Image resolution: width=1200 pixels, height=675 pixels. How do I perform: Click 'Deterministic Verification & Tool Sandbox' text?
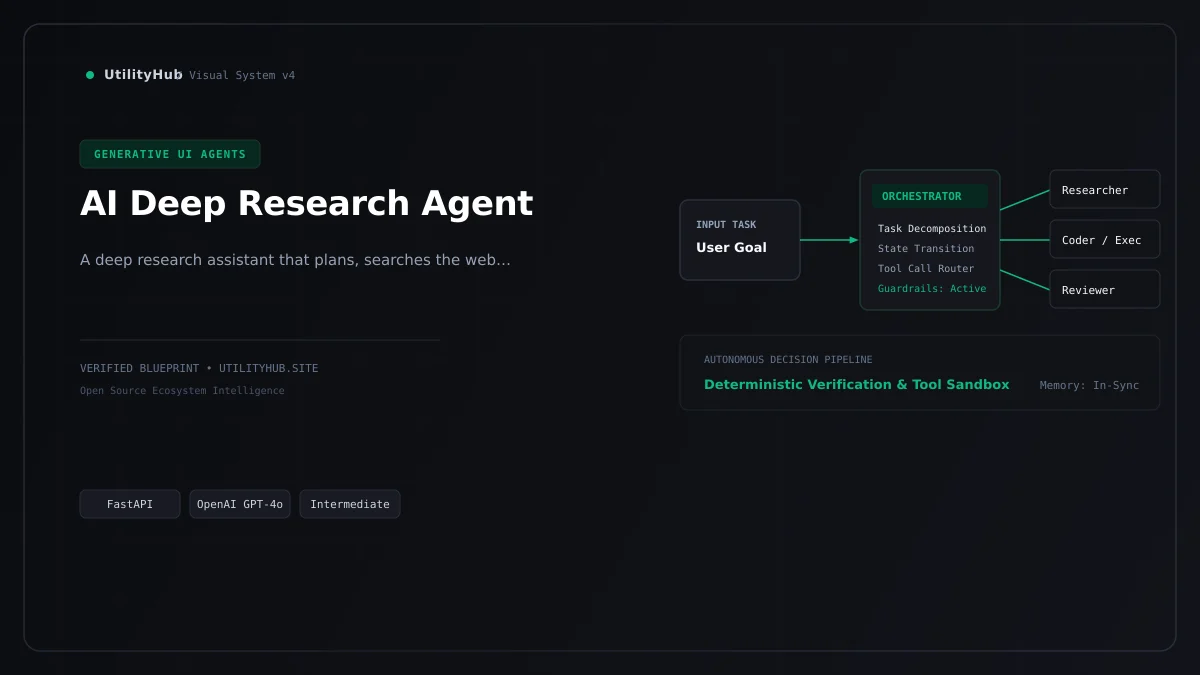pyautogui.click(x=857, y=385)
